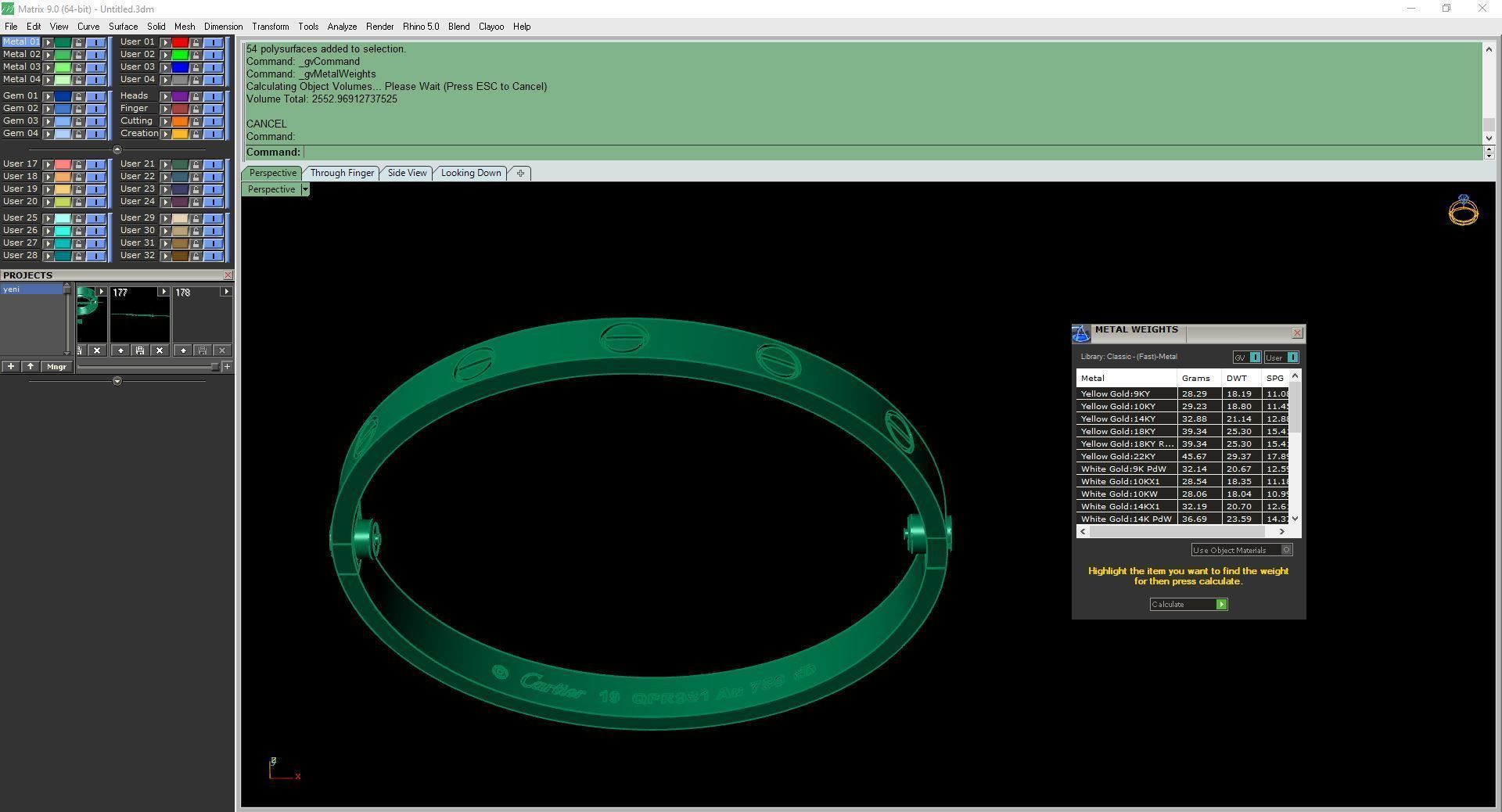The width and height of the screenshot is (1502, 812).
Task: Toggle visibility of User 03 layer
Action: click(x=213, y=67)
